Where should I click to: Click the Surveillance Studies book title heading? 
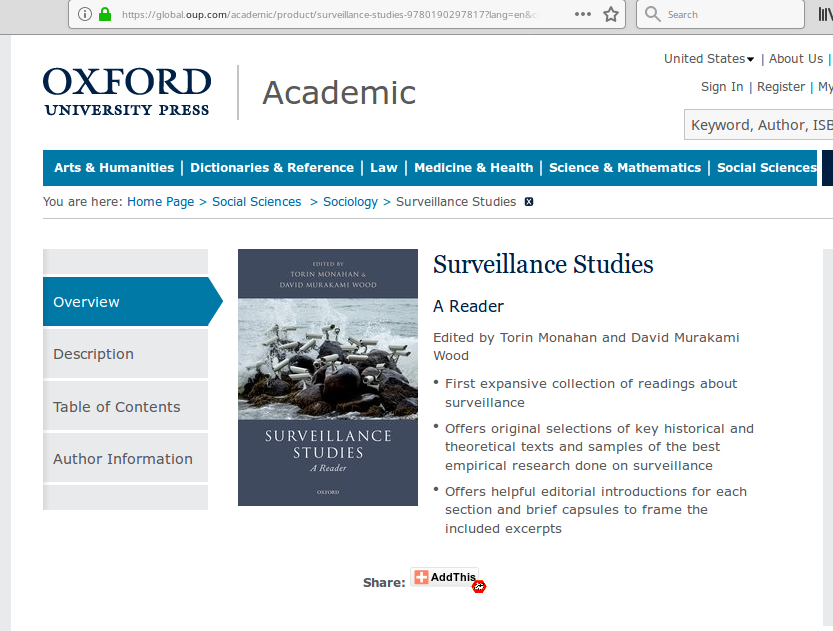pyautogui.click(x=543, y=265)
